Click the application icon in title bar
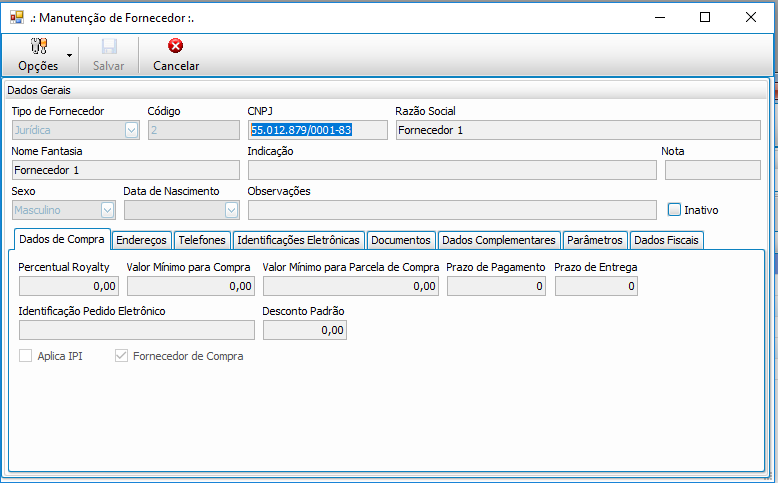778x483 pixels. [x=17, y=17]
